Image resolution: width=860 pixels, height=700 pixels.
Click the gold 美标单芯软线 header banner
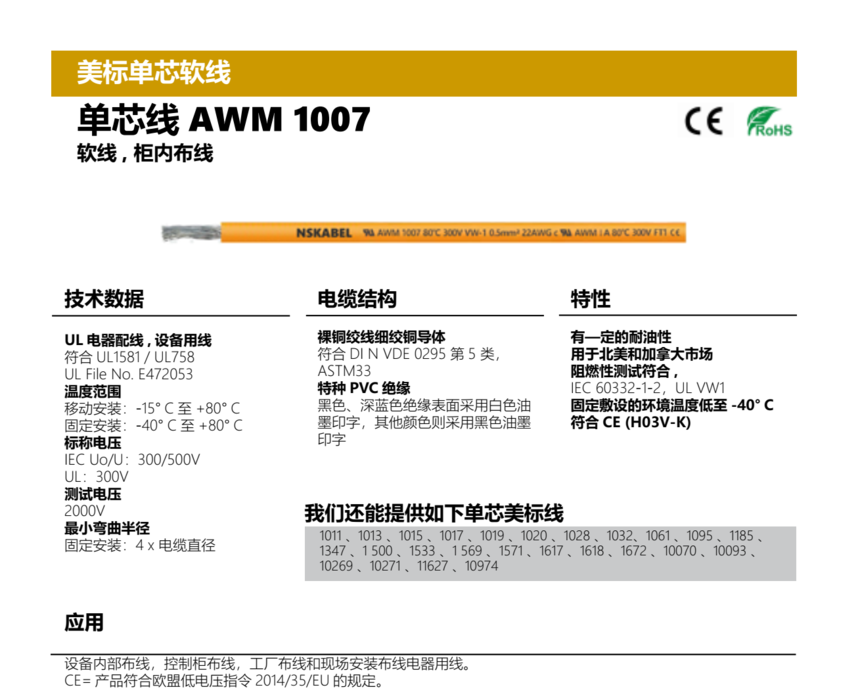point(423,73)
